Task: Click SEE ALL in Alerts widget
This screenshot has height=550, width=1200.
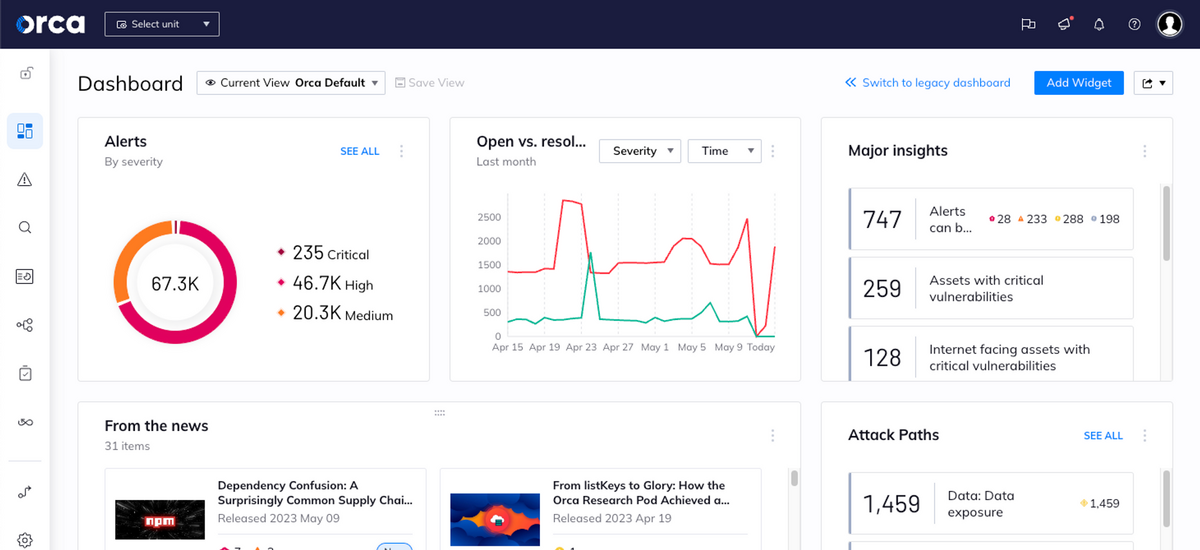Action: coord(360,151)
